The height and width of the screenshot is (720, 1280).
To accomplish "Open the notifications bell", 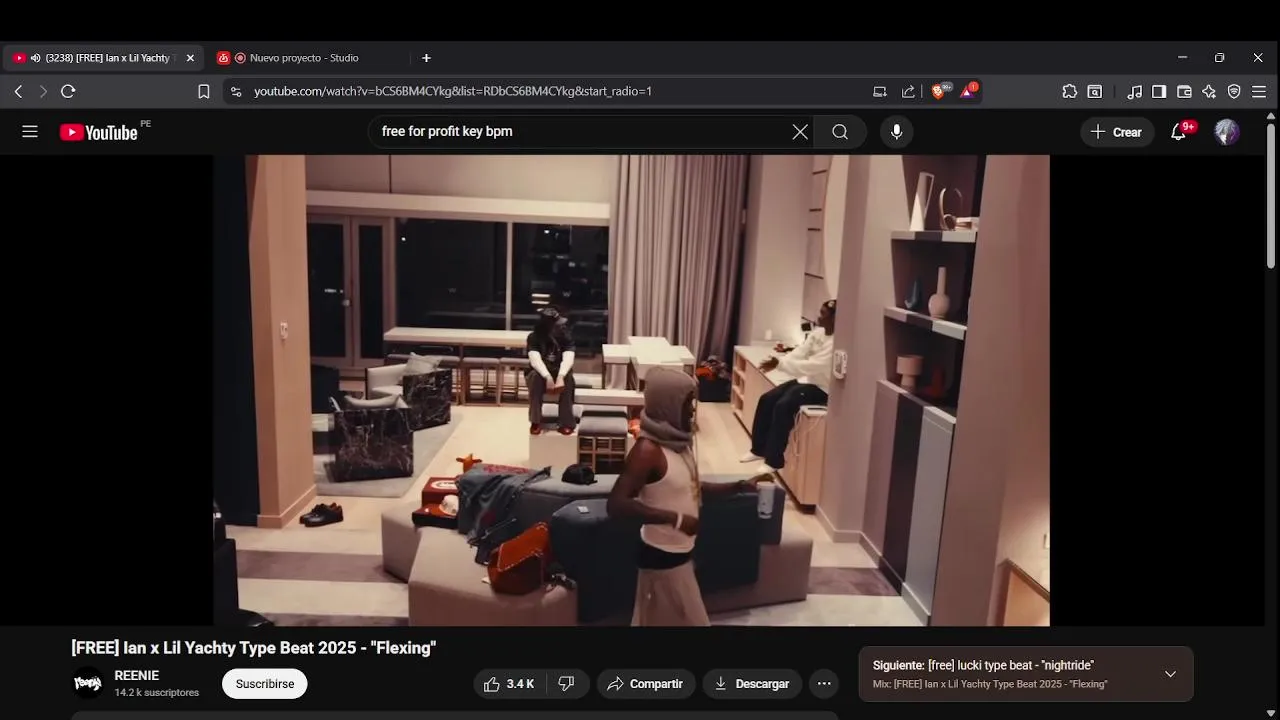I will (x=1179, y=132).
